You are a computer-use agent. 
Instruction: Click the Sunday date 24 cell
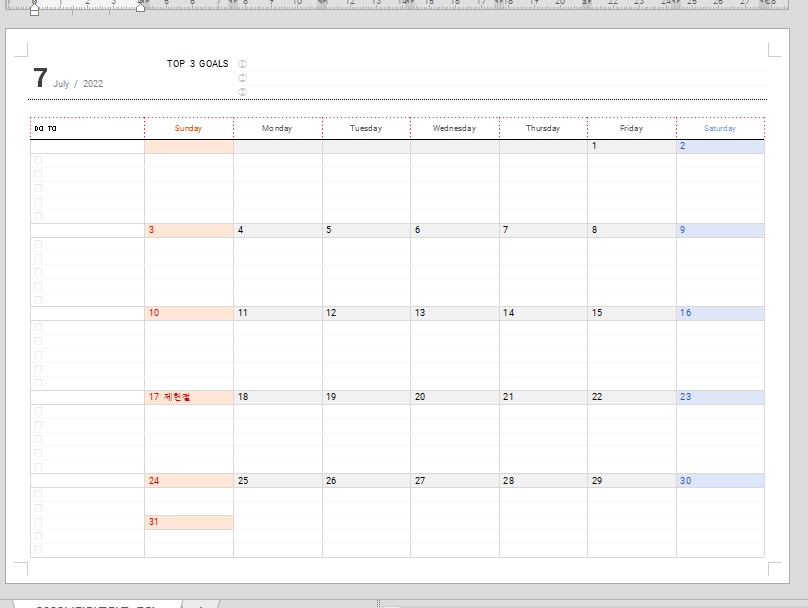pyautogui.click(x=189, y=481)
